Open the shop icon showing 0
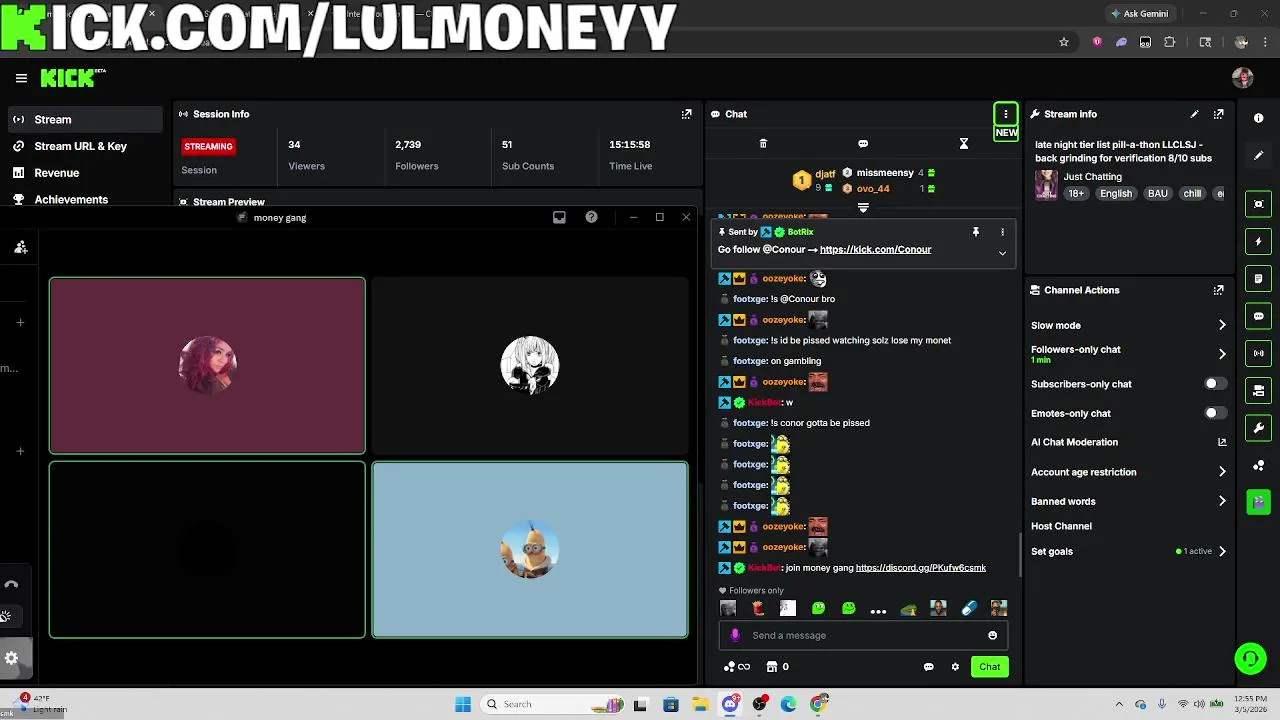The width and height of the screenshot is (1280, 720). point(777,667)
